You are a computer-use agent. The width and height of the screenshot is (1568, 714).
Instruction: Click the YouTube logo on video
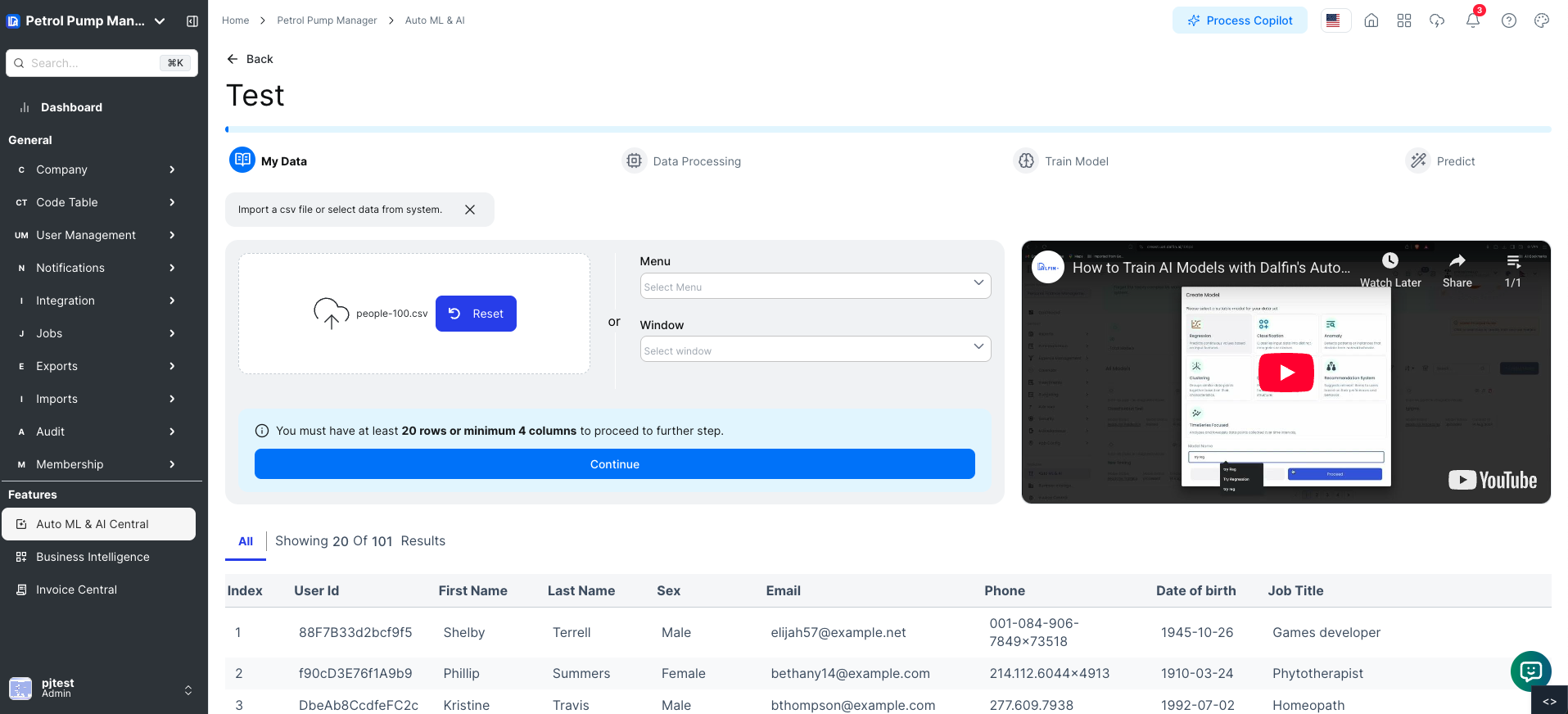(1493, 481)
